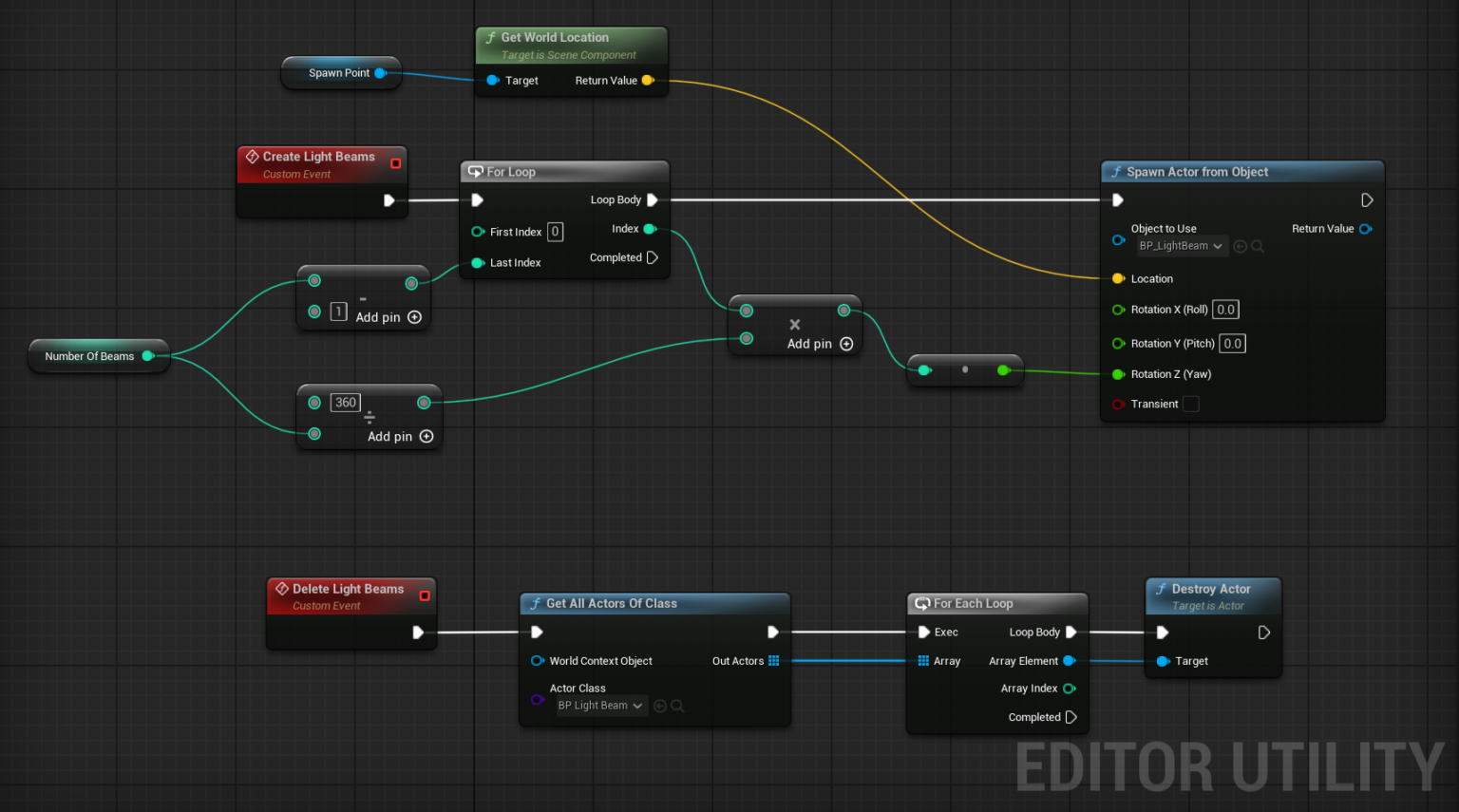The height and width of the screenshot is (812, 1459).
Task: Click the use-selected-asset arrow icon beside BP Light Beam
Action: [659, 706]
